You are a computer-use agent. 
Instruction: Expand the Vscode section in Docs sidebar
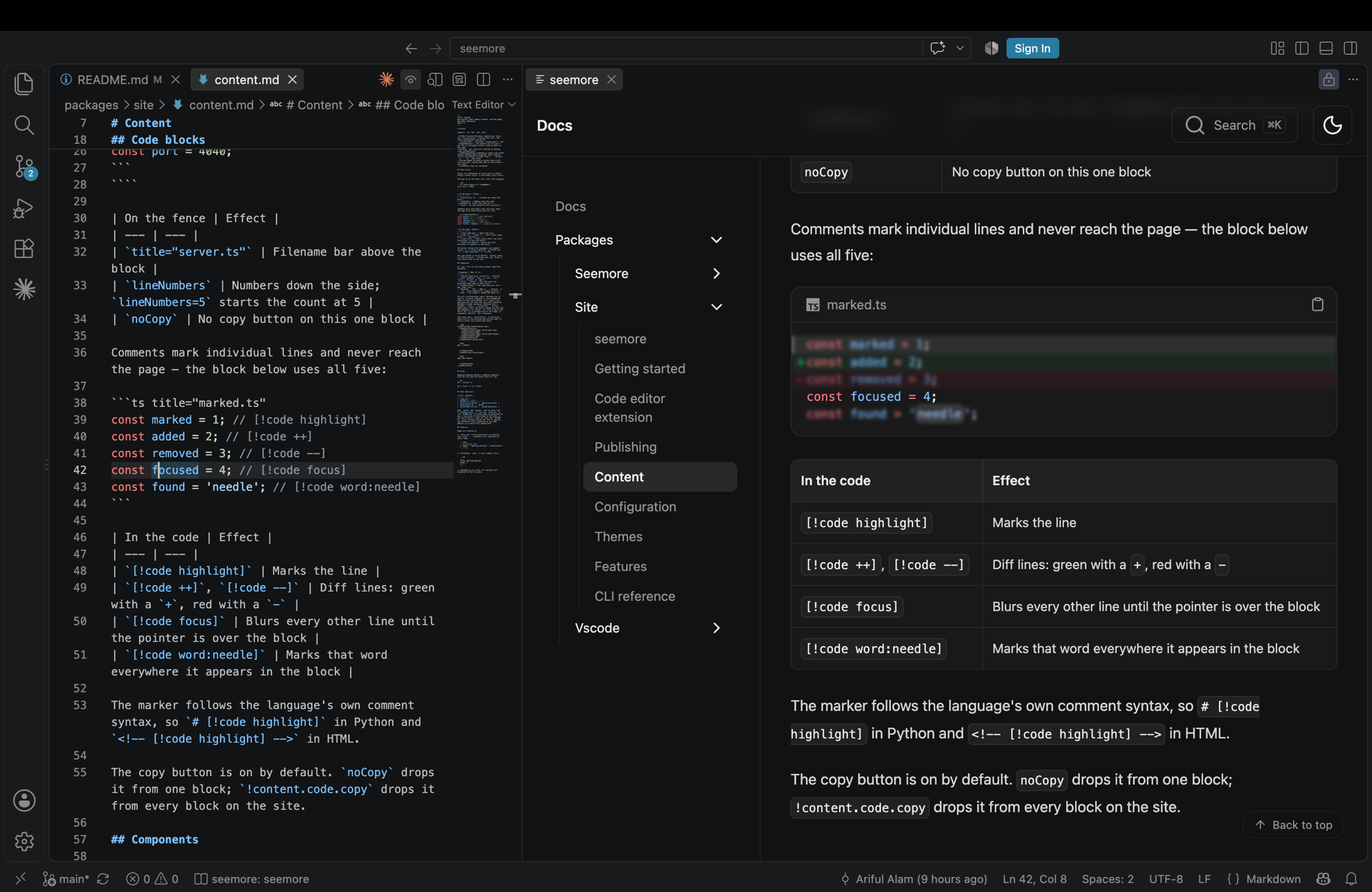716,628
